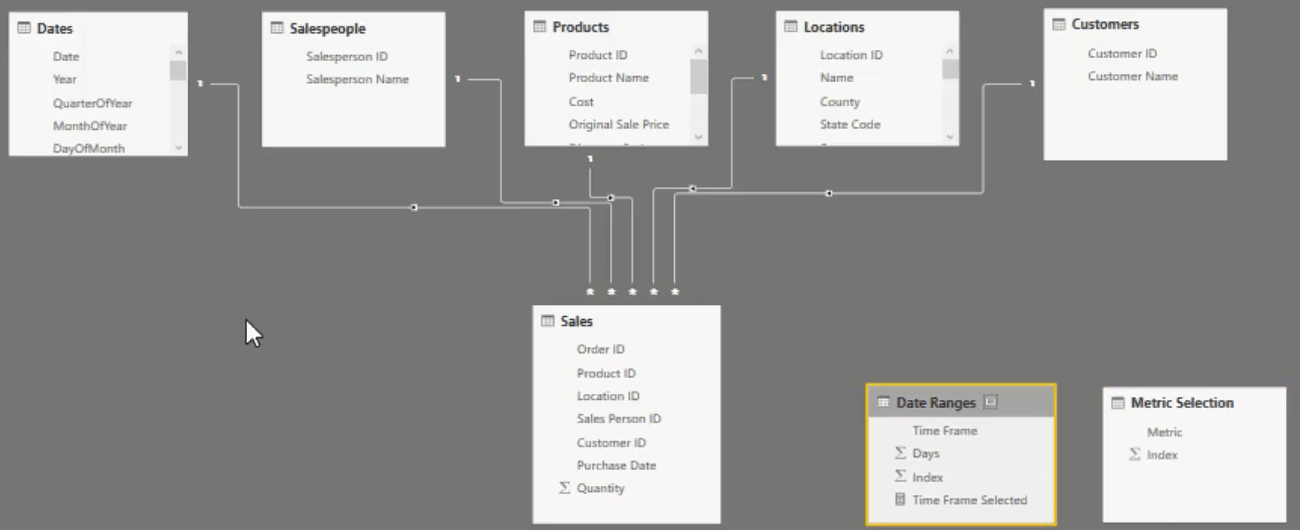Screen dimensions: 1300x530
Task: Click the Dates table icon
Action: (x=24, y=29)
